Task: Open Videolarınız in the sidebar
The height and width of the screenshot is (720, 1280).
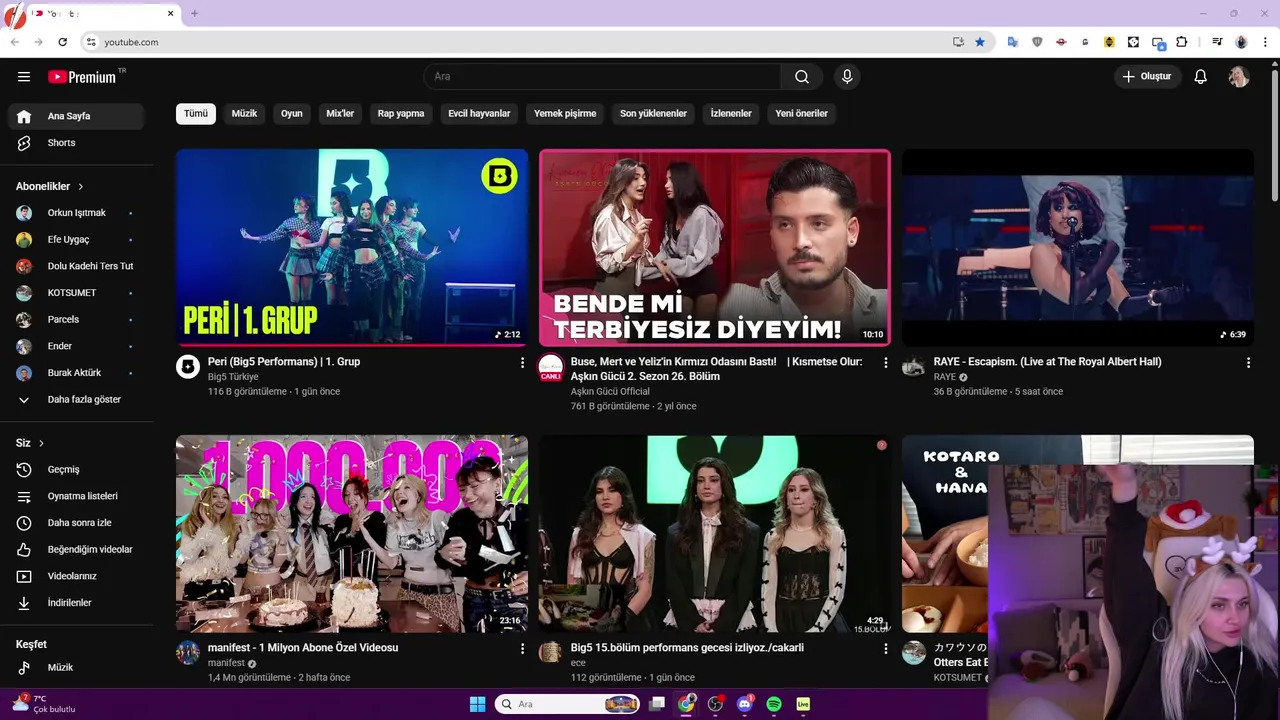Action: [x=76, y=576]
